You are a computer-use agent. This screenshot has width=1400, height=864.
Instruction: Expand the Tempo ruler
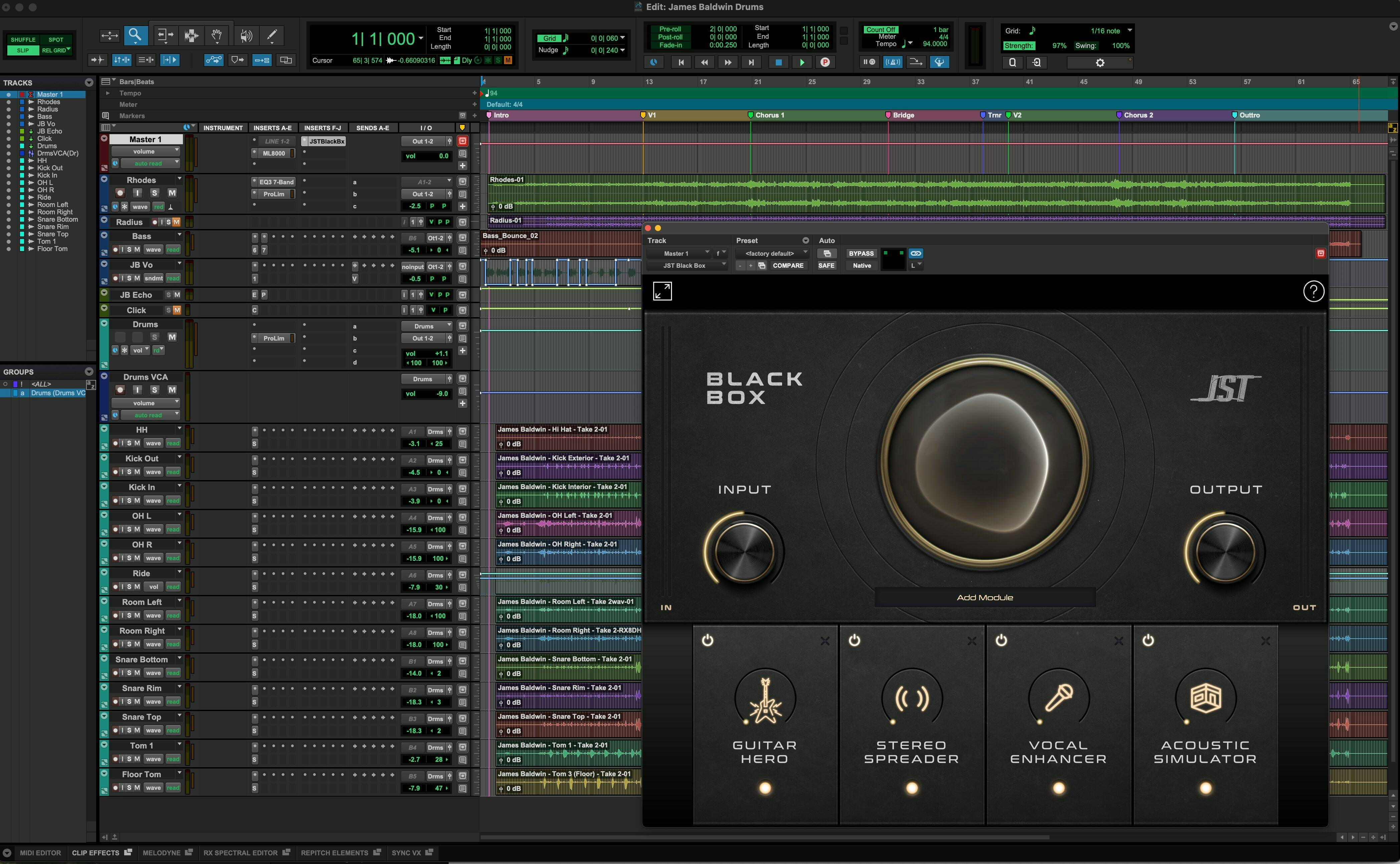pyautogui.click(x=107, y=92)
